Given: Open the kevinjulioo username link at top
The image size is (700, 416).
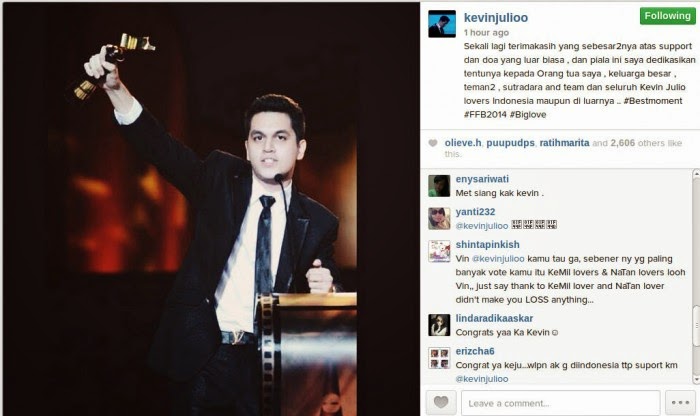Looking at the screenshot, I should point(496,17).
